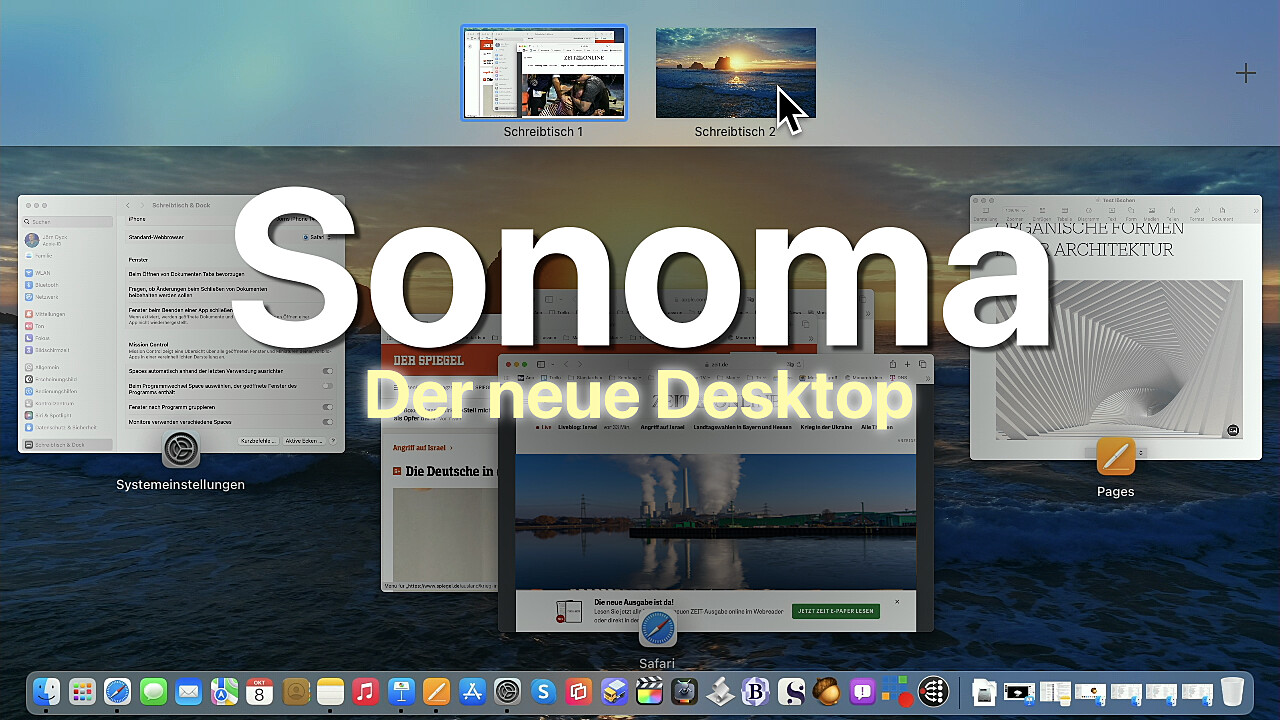Add a new desktop with plus button

pos(1245,73)
